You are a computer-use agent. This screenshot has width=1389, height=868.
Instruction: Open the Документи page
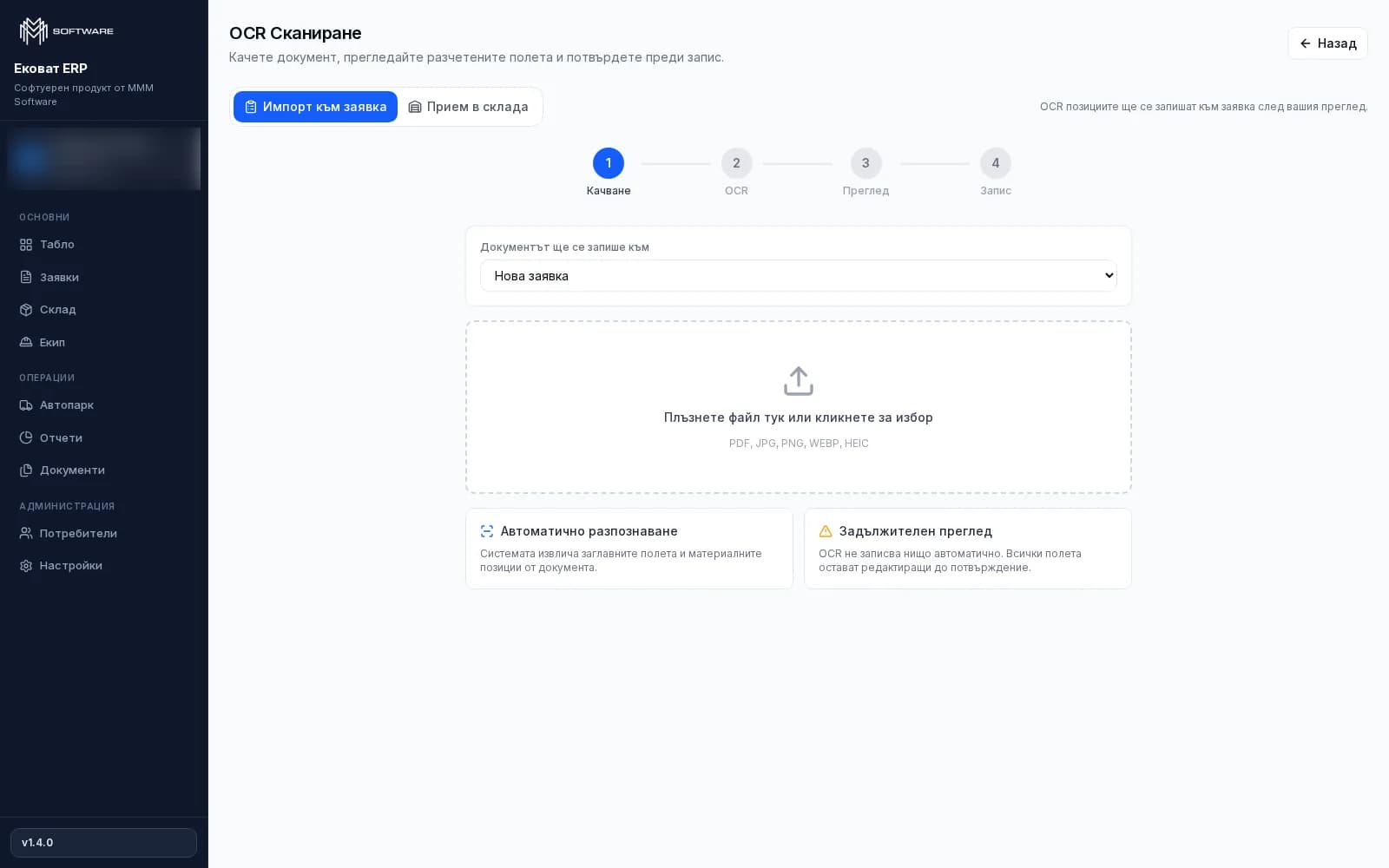(104, 470)
